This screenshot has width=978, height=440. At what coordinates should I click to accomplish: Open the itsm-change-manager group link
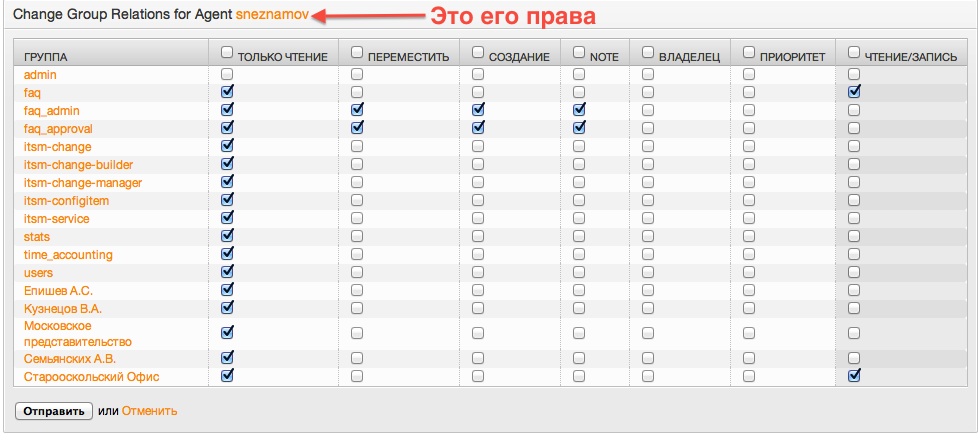coord(82,183)
